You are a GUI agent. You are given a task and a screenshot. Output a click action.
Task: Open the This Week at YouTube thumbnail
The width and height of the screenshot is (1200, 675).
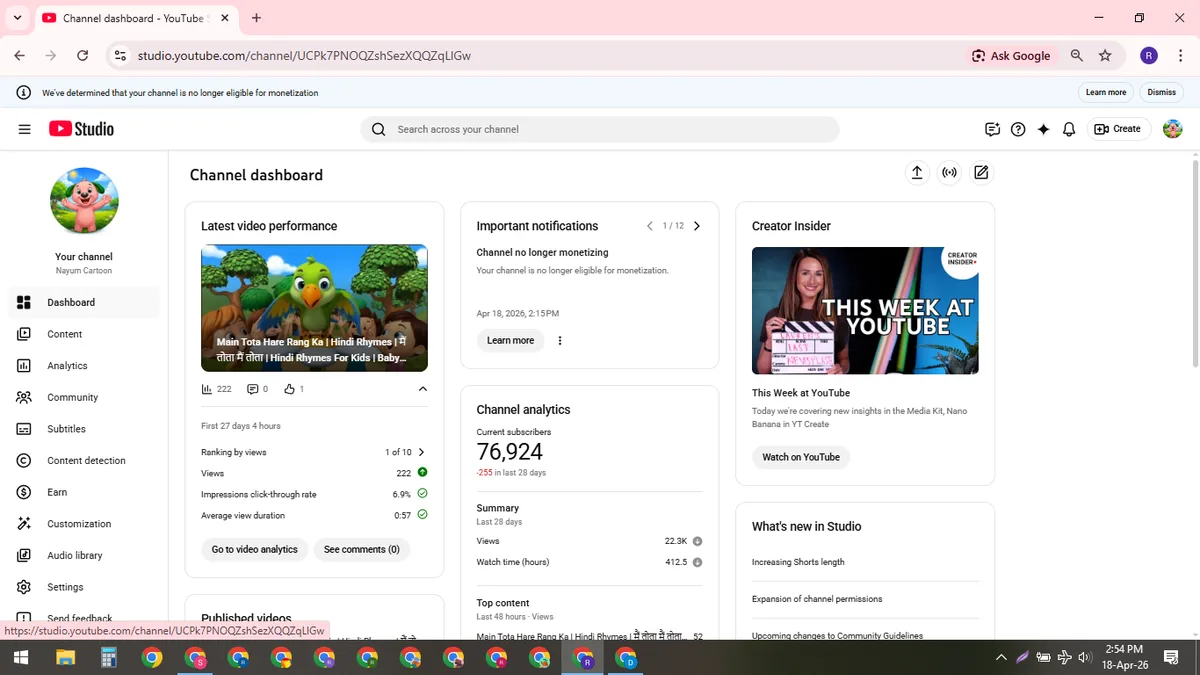[x=865, y=310]
